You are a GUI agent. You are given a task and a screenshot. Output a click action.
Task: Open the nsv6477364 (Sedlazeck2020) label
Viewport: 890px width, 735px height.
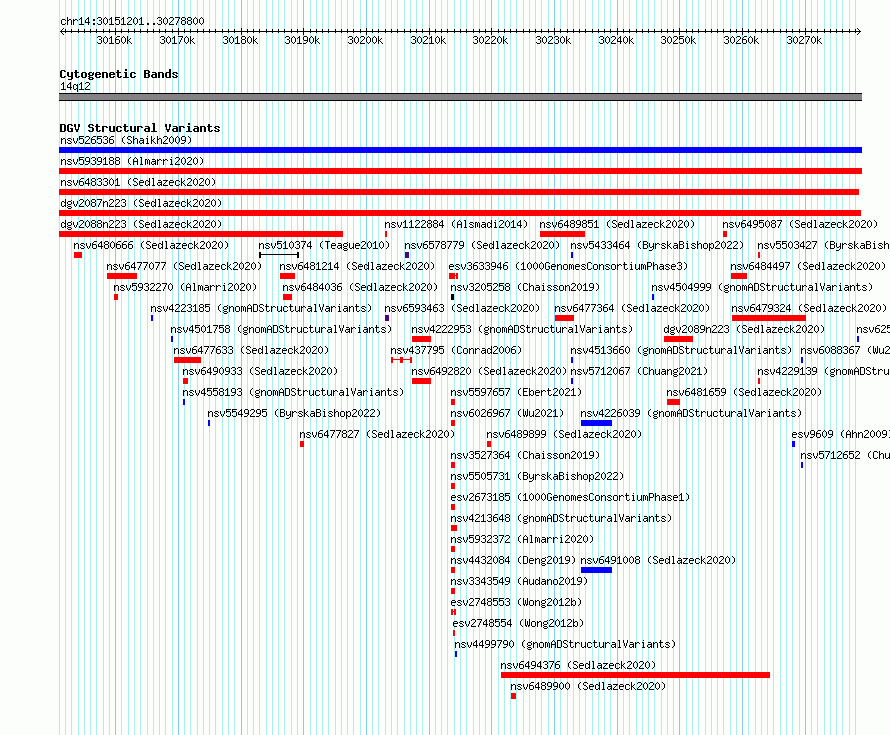(632, 308)
